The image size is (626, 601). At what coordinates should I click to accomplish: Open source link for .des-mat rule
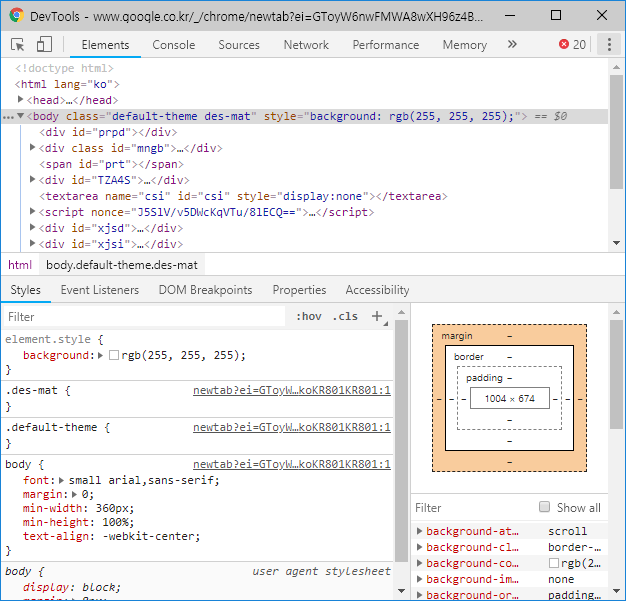coord(292,390)
